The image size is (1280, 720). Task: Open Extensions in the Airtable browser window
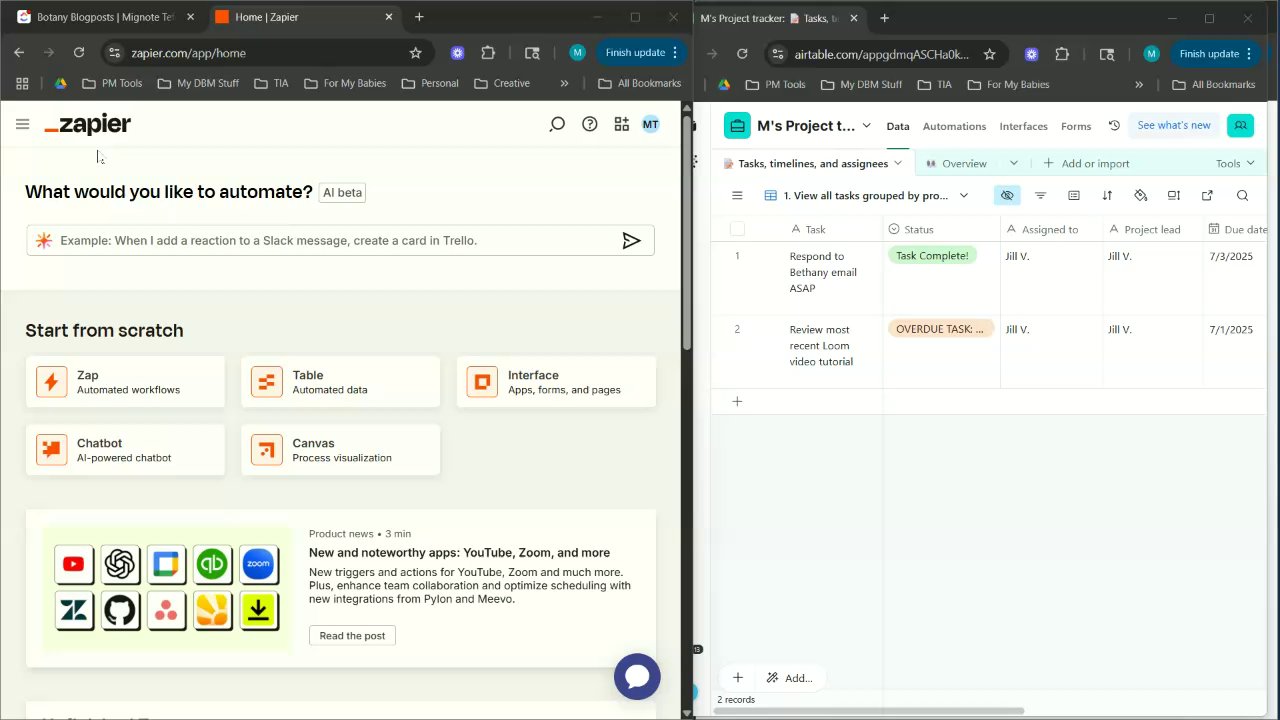pos(1062,54)
